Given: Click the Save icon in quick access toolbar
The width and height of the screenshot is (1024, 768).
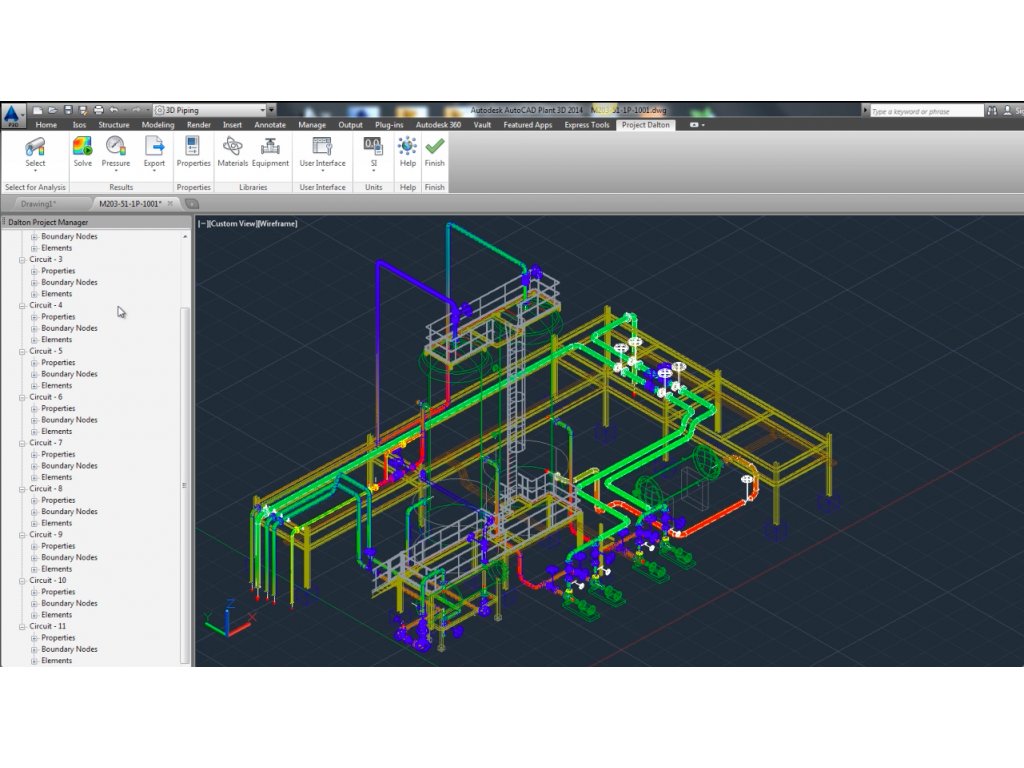Looking at the screenshot, I should (x=68, y=110).
